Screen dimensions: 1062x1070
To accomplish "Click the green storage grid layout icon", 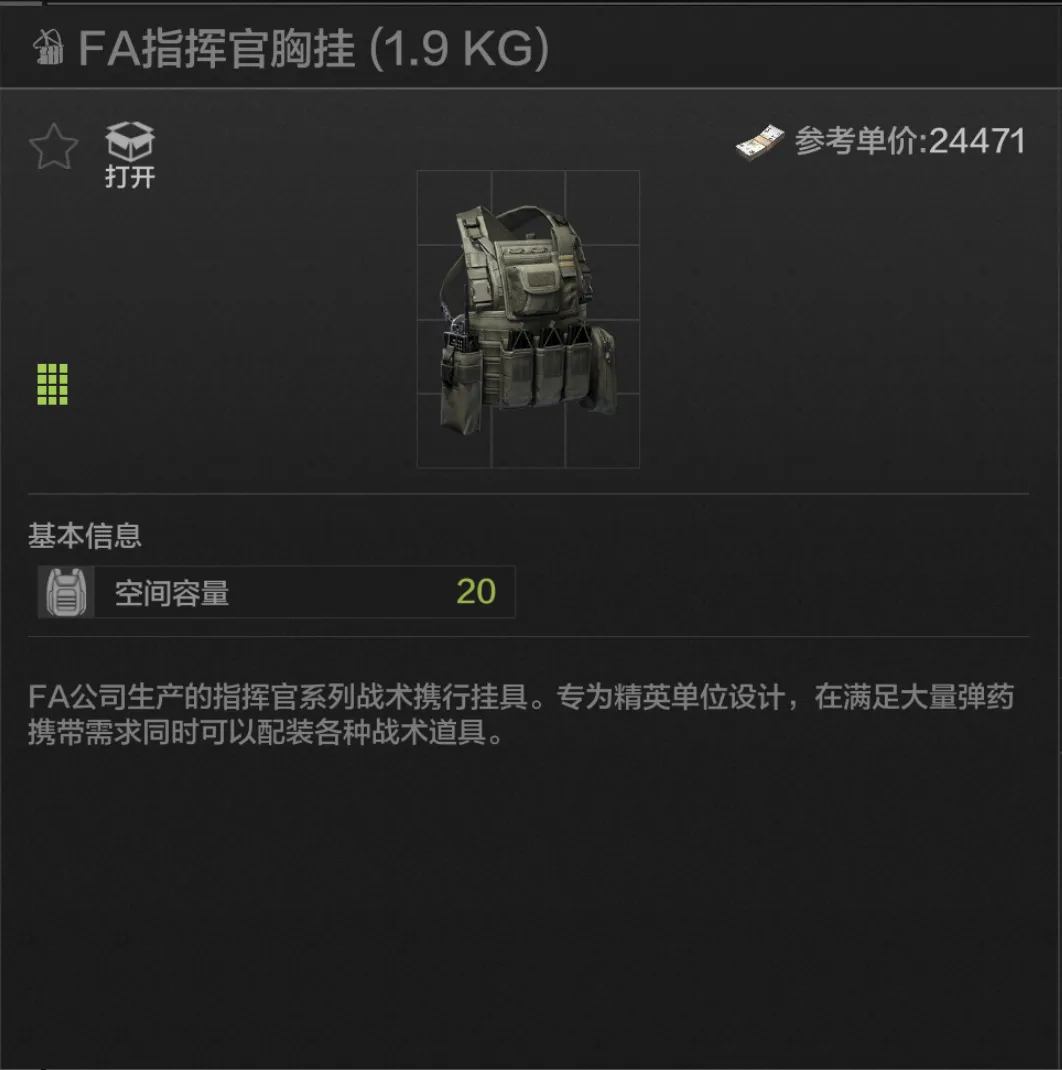I will pyautogui.click(x=53, y=384).
